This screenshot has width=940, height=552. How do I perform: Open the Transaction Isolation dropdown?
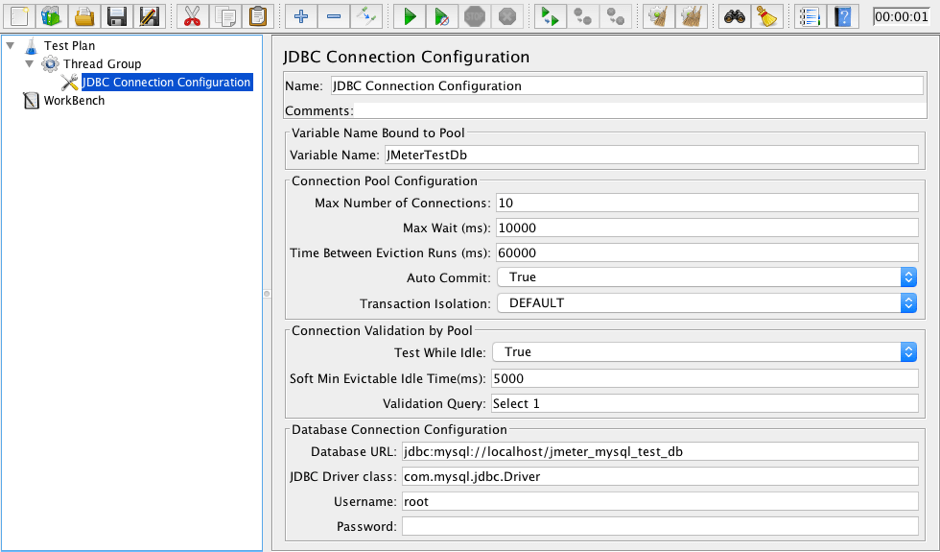click(x=707, y=303)
